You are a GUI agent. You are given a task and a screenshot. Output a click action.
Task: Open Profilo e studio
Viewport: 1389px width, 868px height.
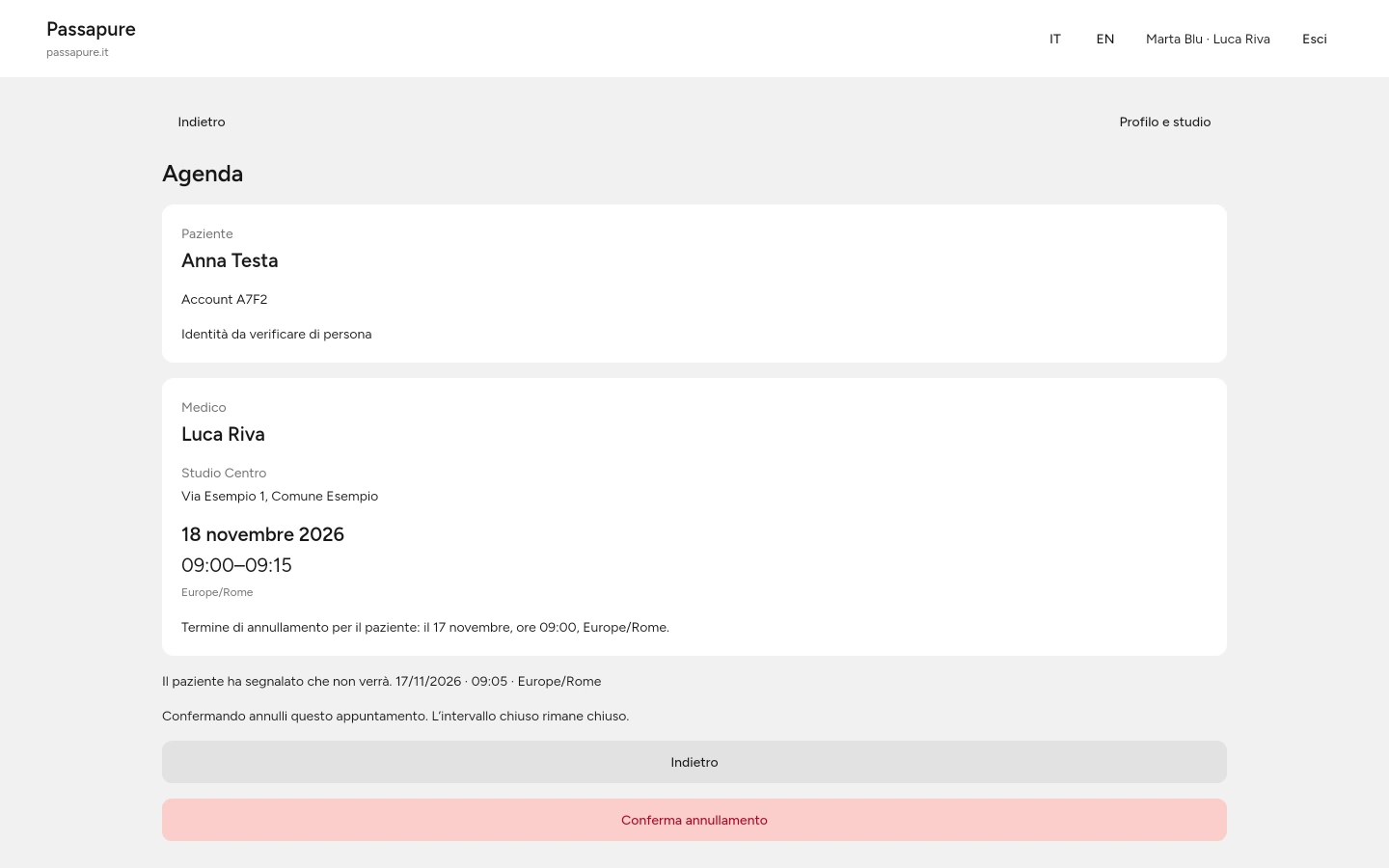1165,122
